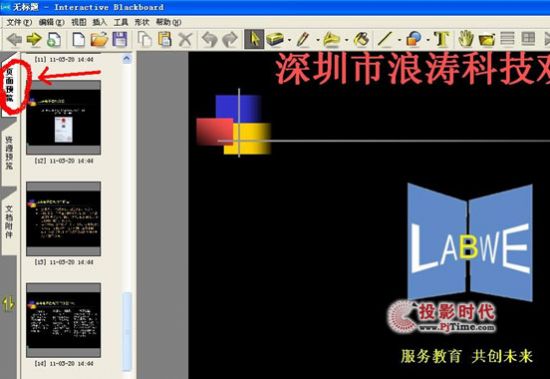The image size is (550, 379).
Task: Switch to the 资源预览 side tab
Action: click(9, 153)
